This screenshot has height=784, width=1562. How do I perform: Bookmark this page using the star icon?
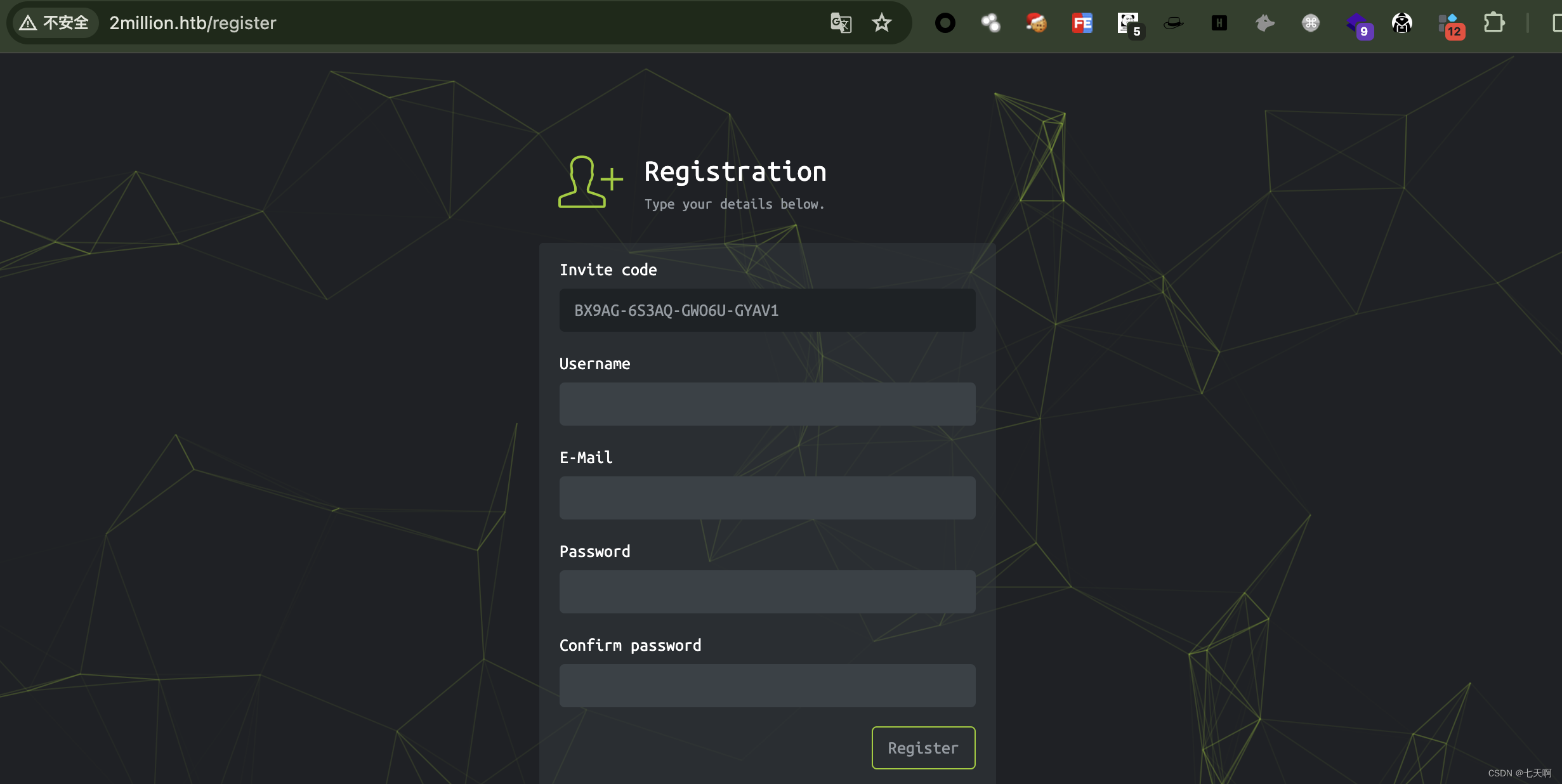coord(882,23)
